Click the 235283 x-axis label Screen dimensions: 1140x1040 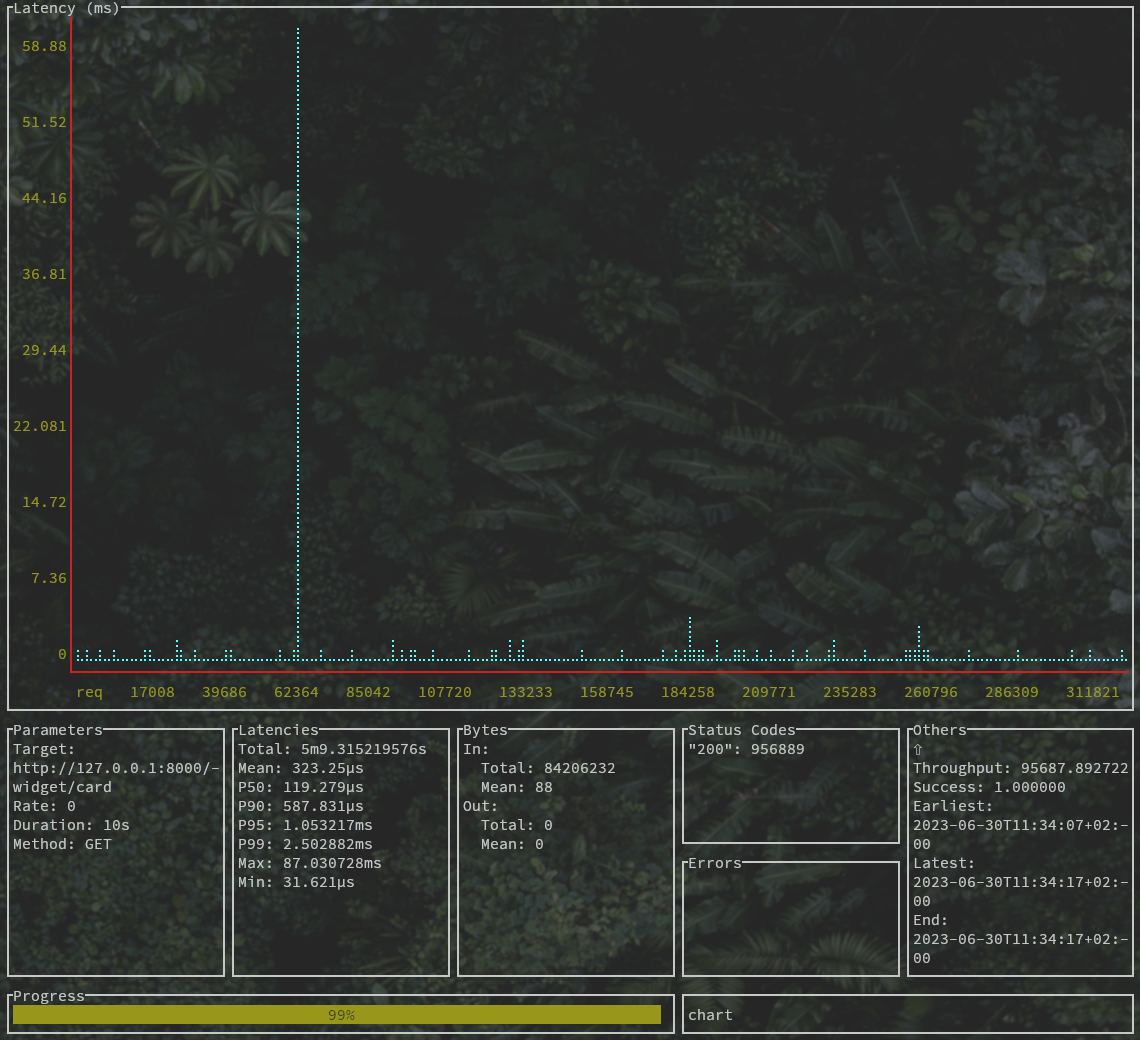click(x=850, y=692)
